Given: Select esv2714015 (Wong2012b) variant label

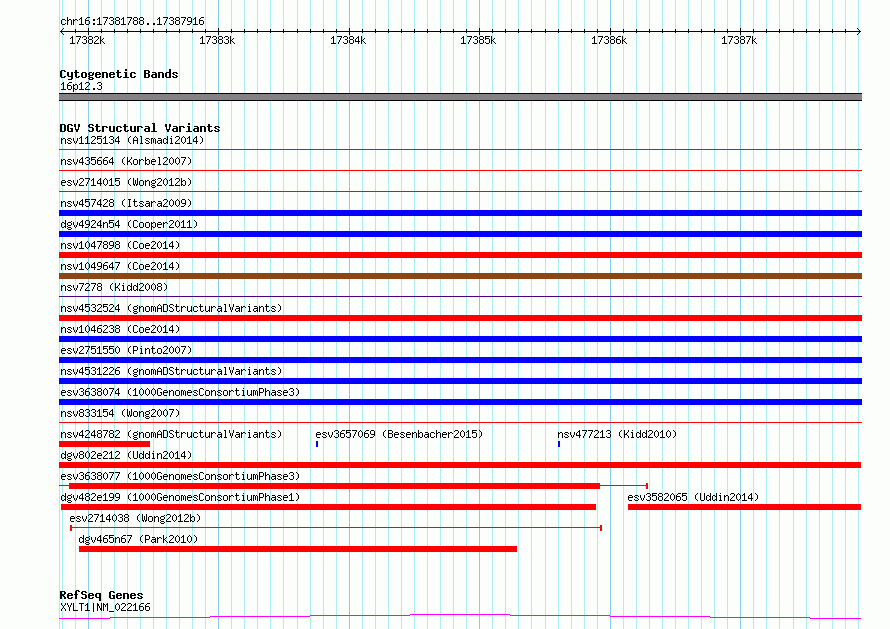Looking at the screenshot, I should coord(126,182).
